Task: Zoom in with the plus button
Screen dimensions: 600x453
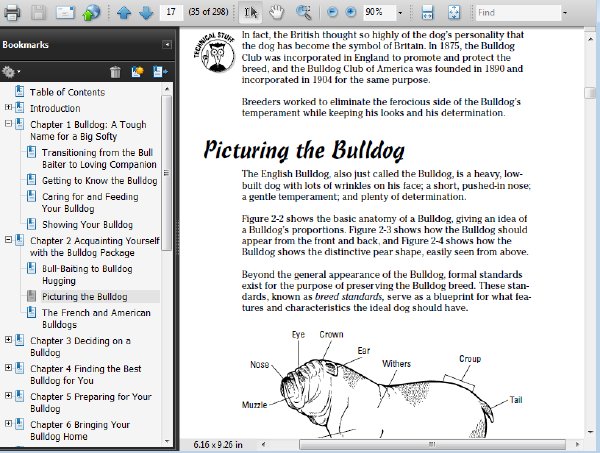Action: 351,12
